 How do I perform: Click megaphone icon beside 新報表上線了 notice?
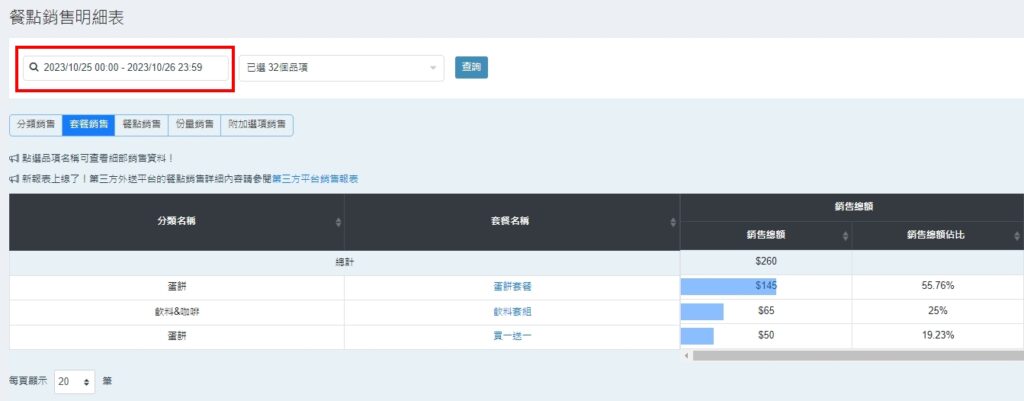click(x=13, y=179)
